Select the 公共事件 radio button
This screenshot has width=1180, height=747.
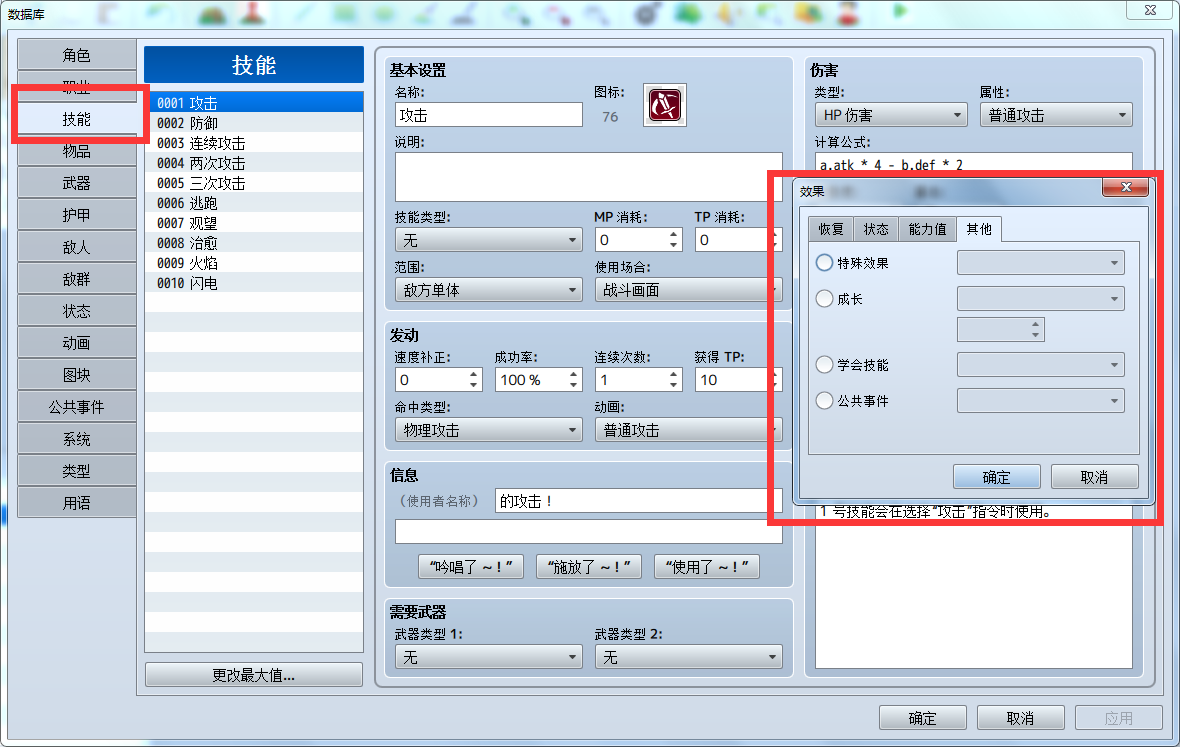(824, 401)
